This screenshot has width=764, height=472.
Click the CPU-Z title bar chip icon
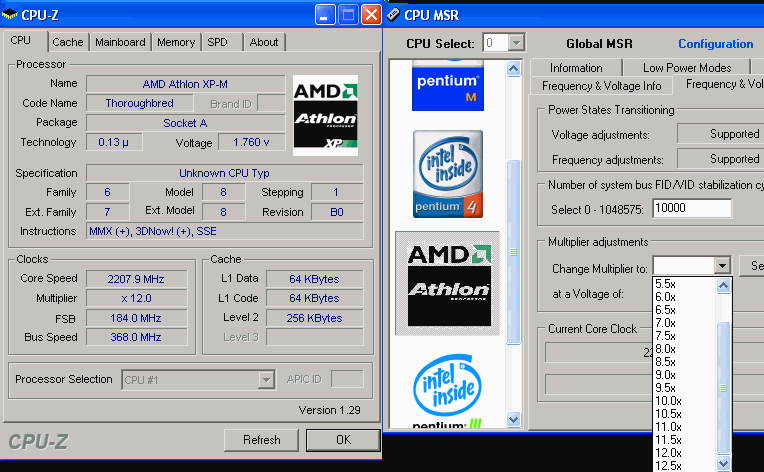(9, 15)
